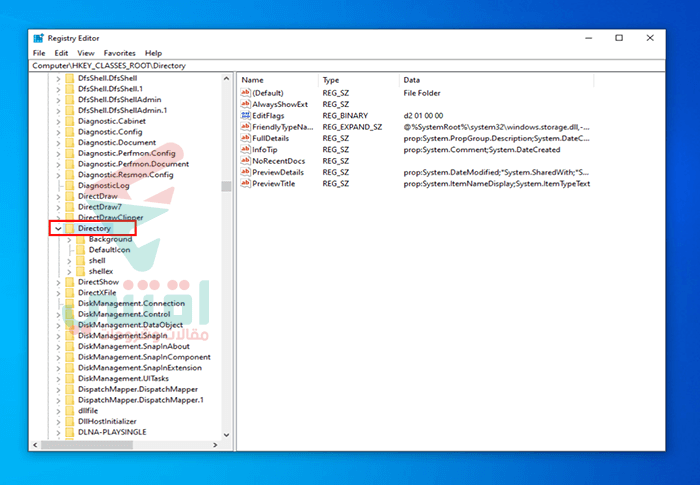The height and width of the screenshot is (485, 700).
Task: Select the DiskManagement.UITasks key
Action: [x=123, y=378]
